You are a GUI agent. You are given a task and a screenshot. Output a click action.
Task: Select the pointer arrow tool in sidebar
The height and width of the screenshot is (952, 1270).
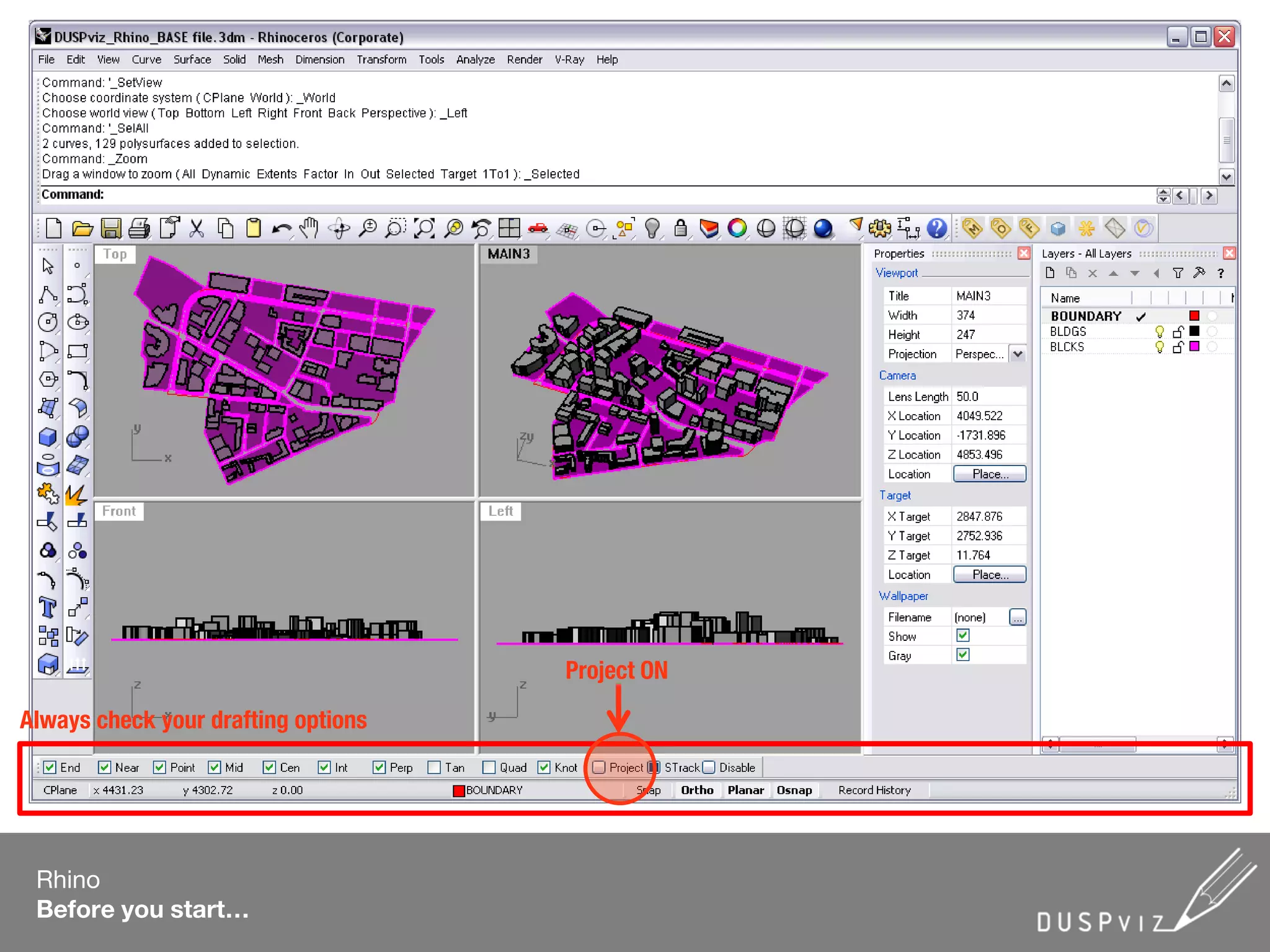point(48,266)
